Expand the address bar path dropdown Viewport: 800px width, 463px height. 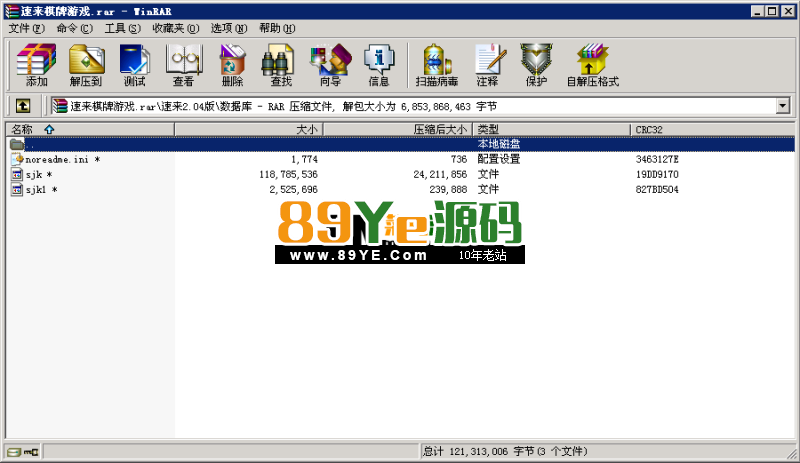pos(783,106)
